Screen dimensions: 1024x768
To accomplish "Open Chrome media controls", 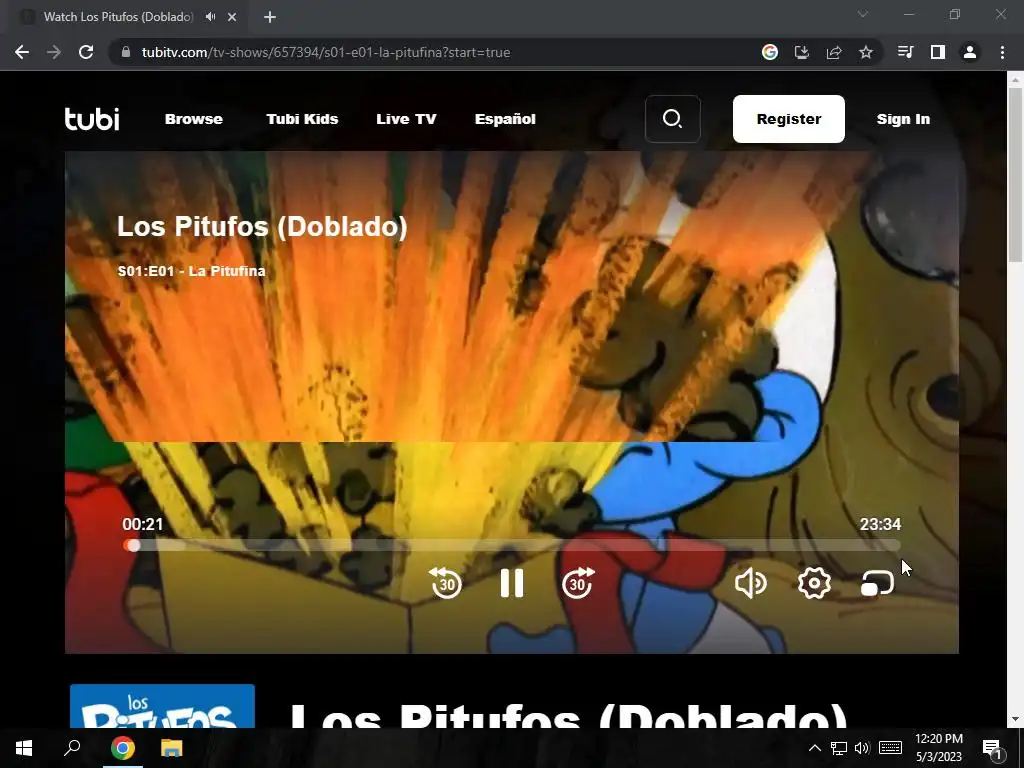I will click(x=906, y=52).
